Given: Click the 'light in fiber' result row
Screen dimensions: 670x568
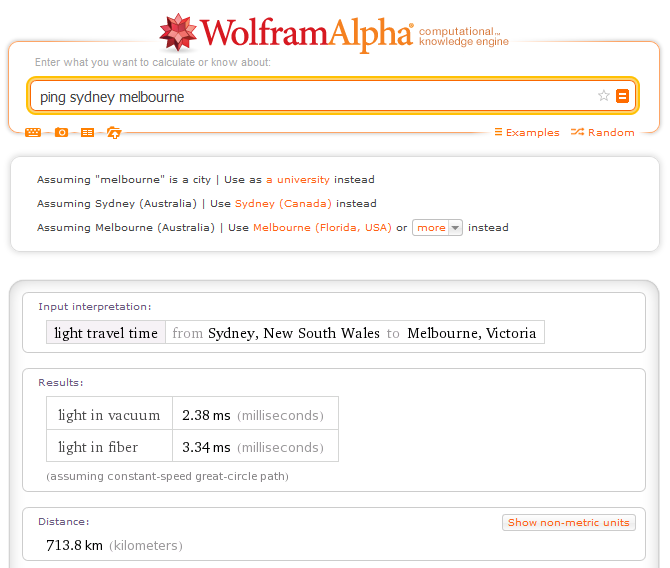Looking at the screenshot, I should (98, 447).
